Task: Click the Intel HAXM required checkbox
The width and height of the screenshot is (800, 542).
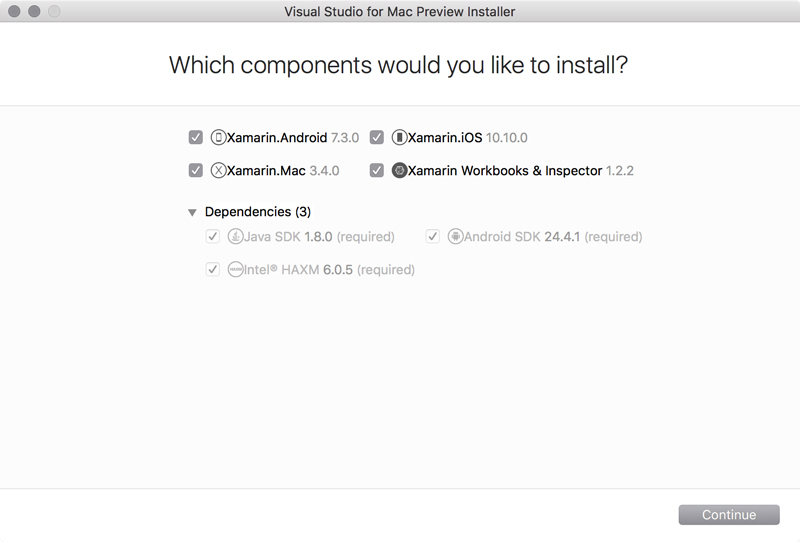Action: pyautogui.click(x=213, y=269)
